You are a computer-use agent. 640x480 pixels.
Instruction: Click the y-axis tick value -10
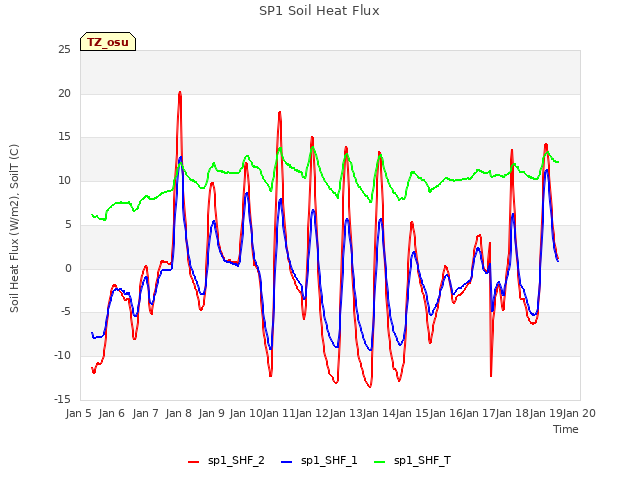pos(62,356)
